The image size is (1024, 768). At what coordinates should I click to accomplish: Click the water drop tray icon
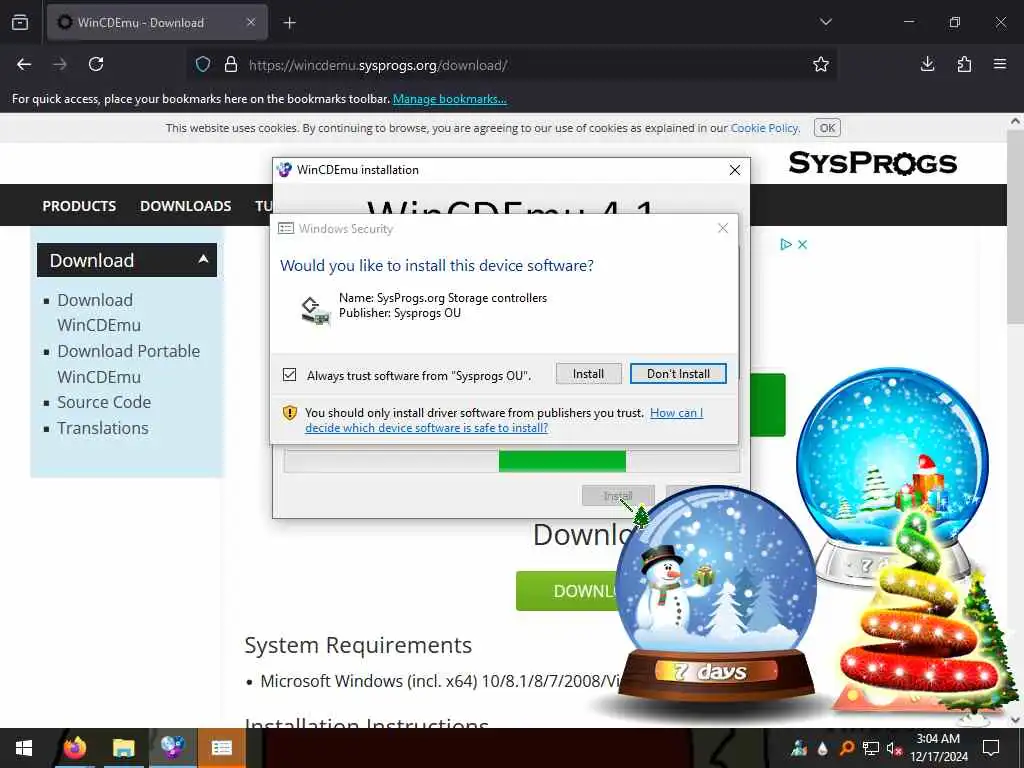click(823, 748)
